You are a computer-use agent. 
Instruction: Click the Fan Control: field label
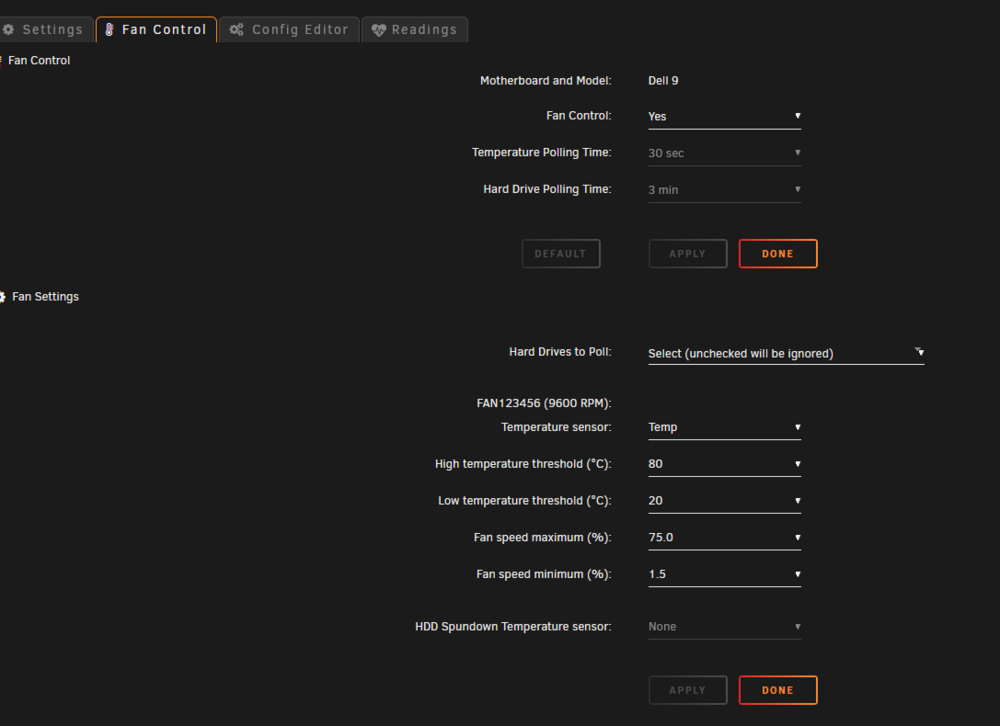(x=578, y=115)
